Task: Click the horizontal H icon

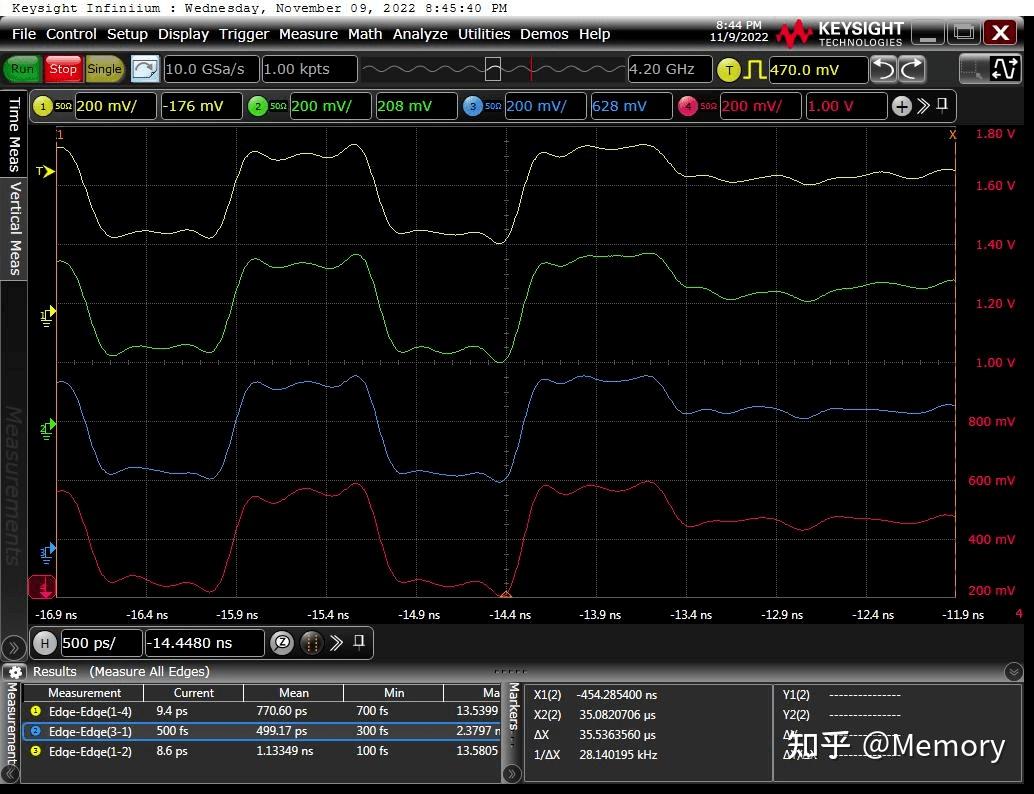Action: 45,643
